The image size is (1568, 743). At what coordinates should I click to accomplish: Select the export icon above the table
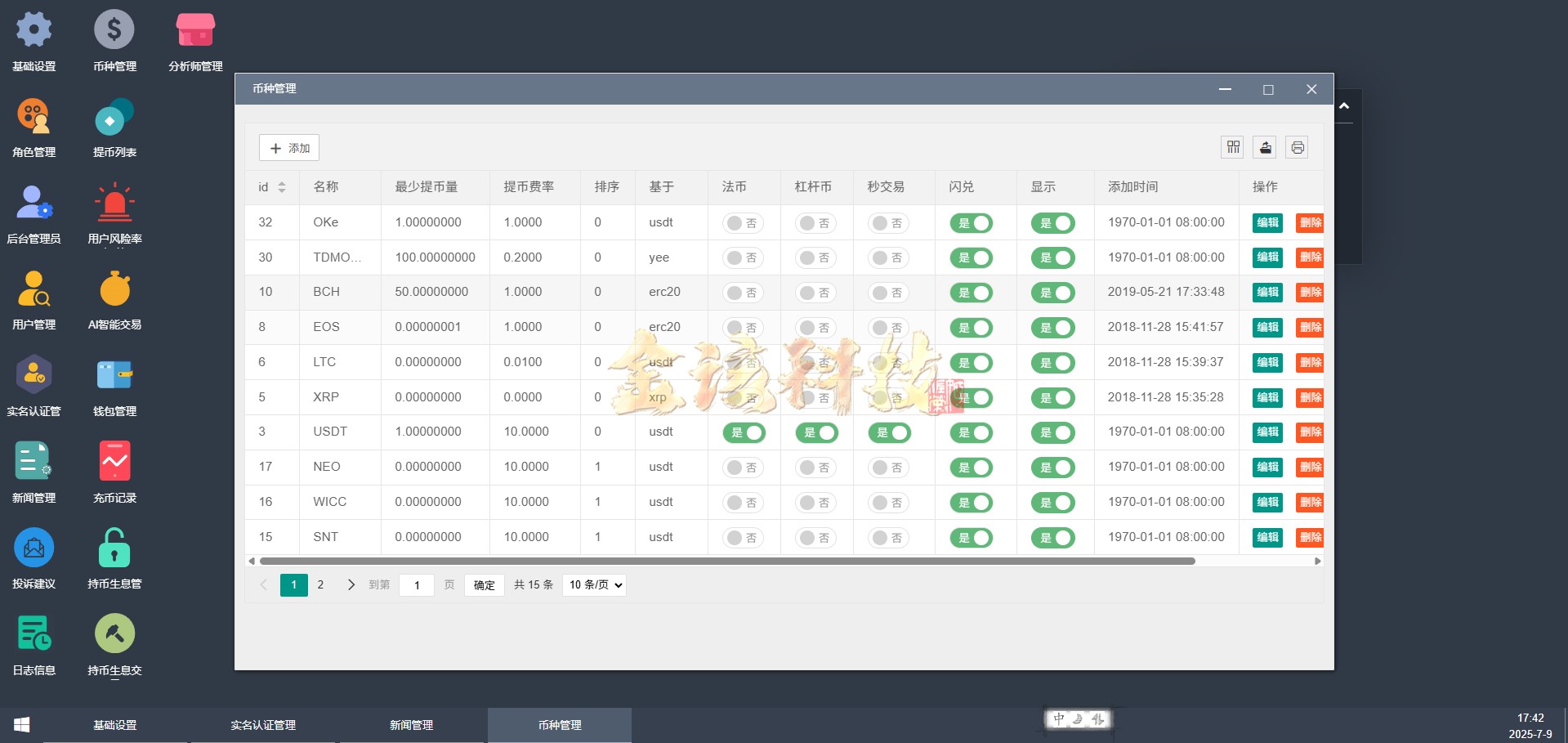point(1265,147)
